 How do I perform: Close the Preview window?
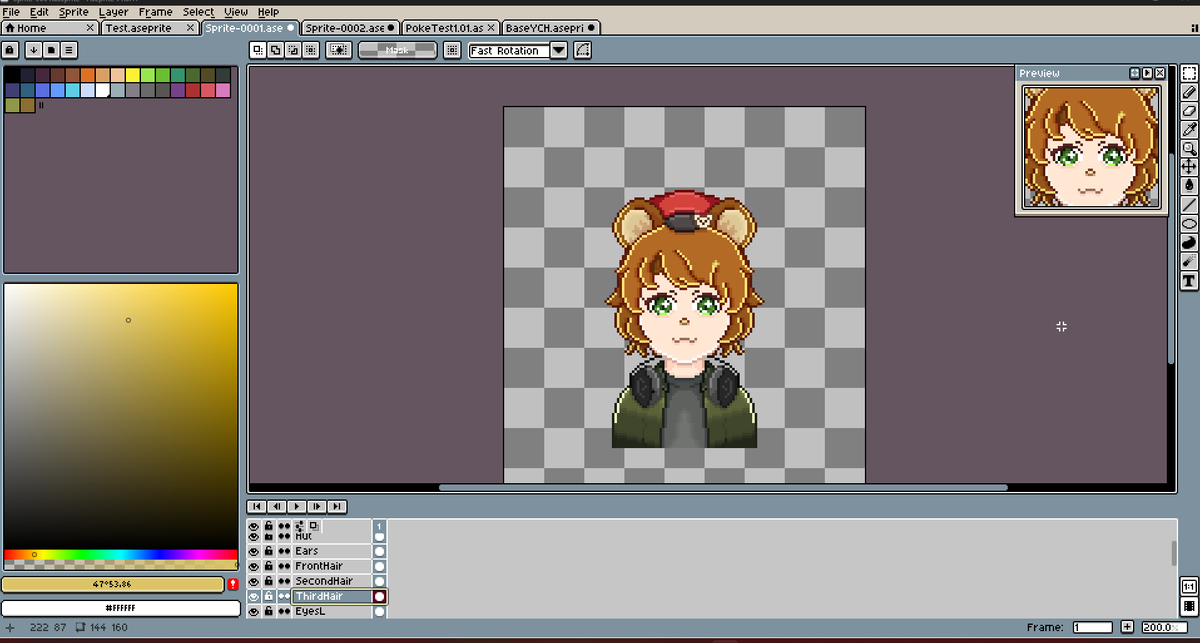click(1159, 73)
